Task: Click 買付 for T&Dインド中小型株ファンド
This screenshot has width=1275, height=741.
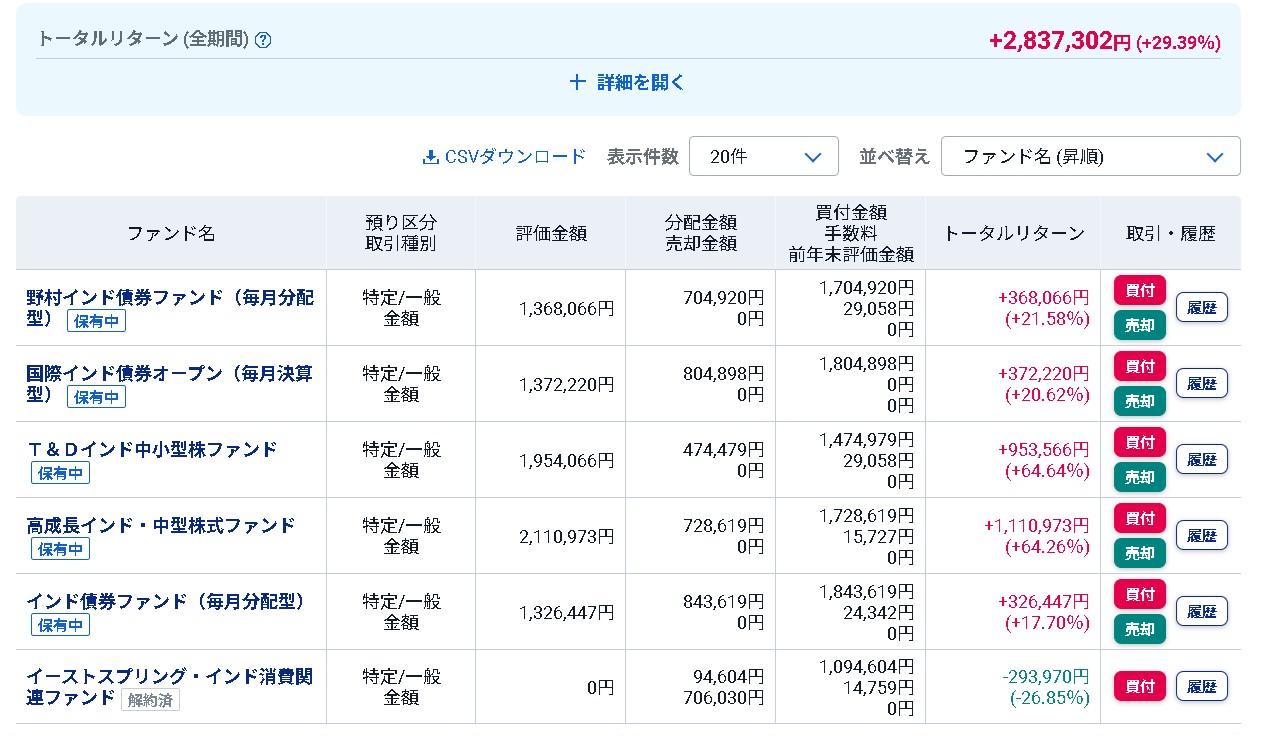Action: point(1139,442)
